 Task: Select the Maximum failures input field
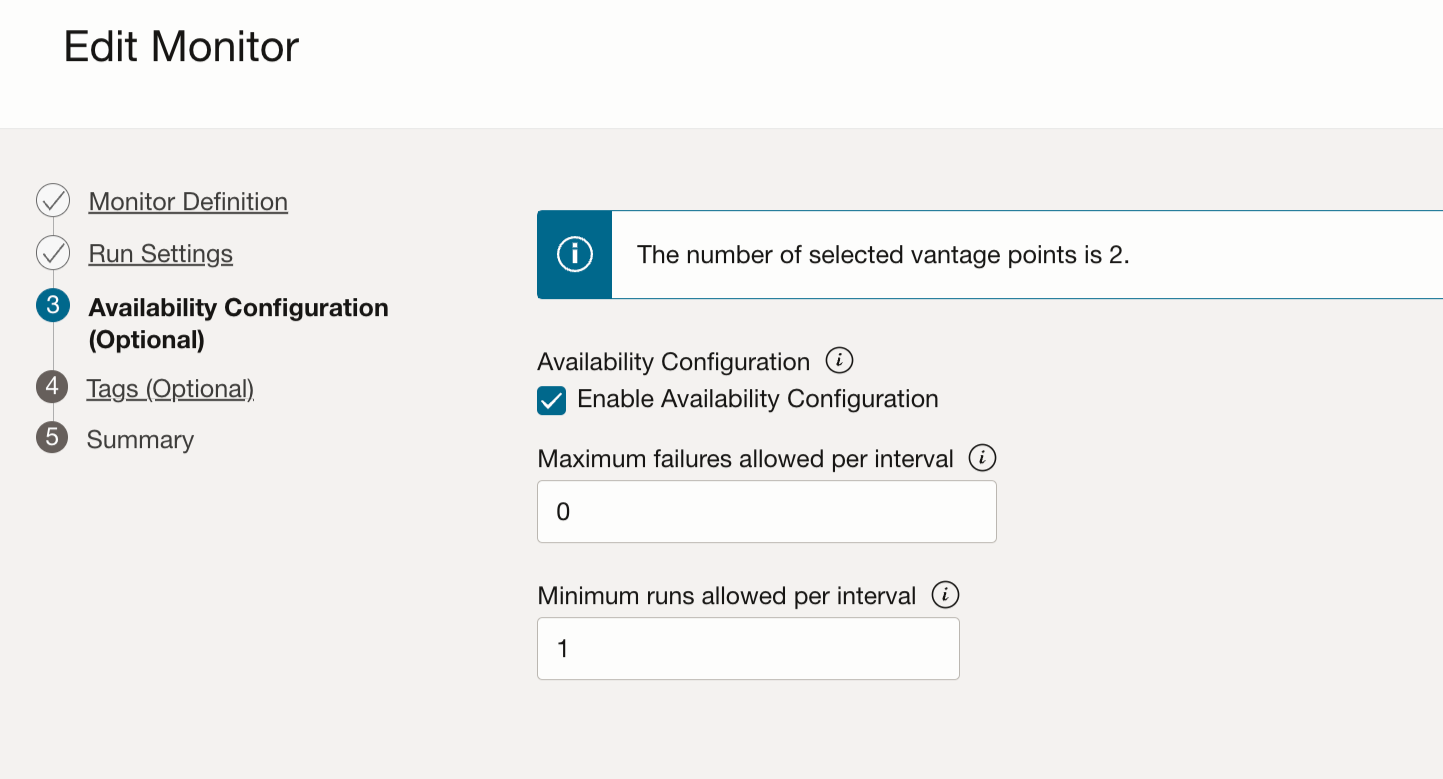point(766,511)
